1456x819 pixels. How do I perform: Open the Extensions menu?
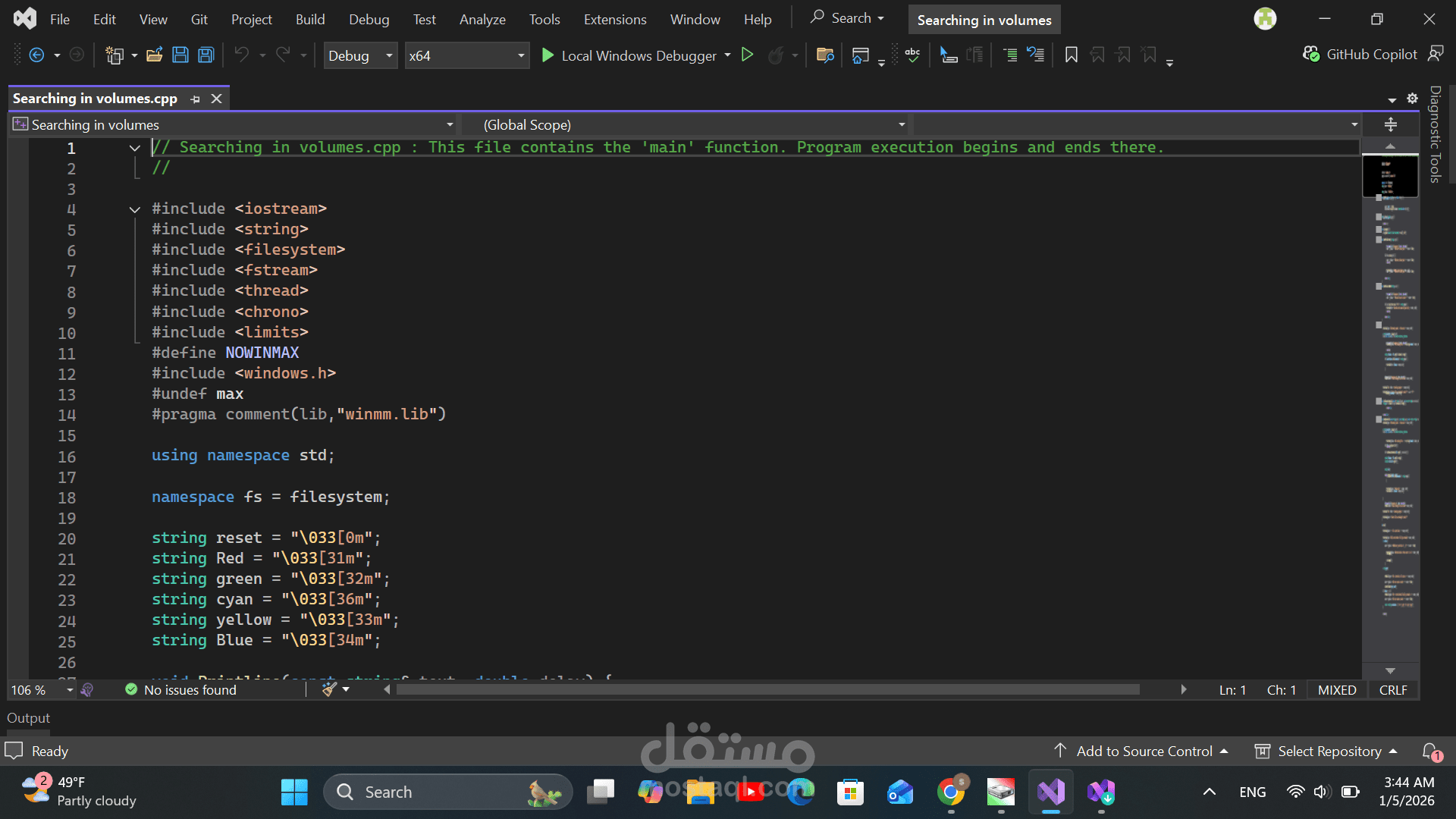[614, 20]
